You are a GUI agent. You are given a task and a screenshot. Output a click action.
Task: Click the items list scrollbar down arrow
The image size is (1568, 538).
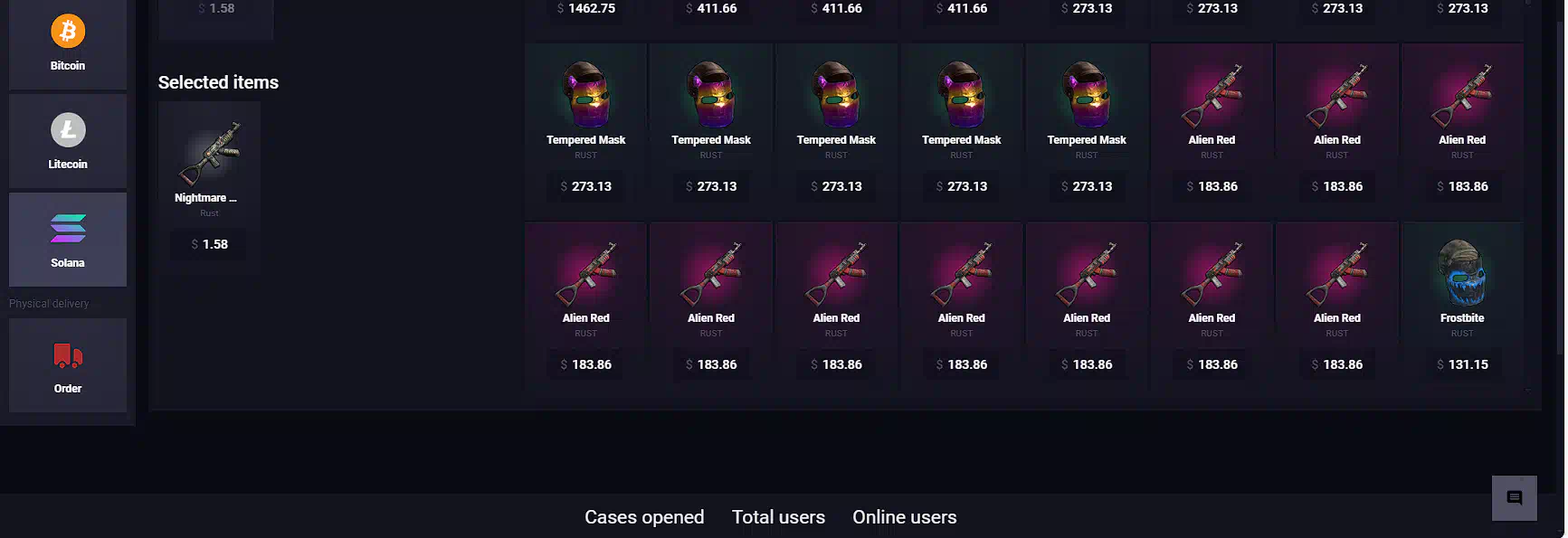(1529, 390)
